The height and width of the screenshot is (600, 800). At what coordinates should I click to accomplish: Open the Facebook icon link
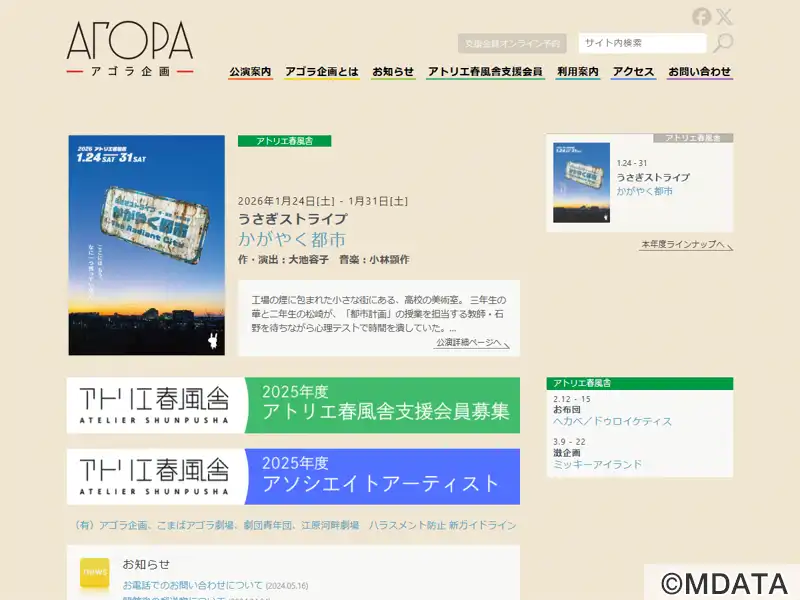click(x=701, y=16)
